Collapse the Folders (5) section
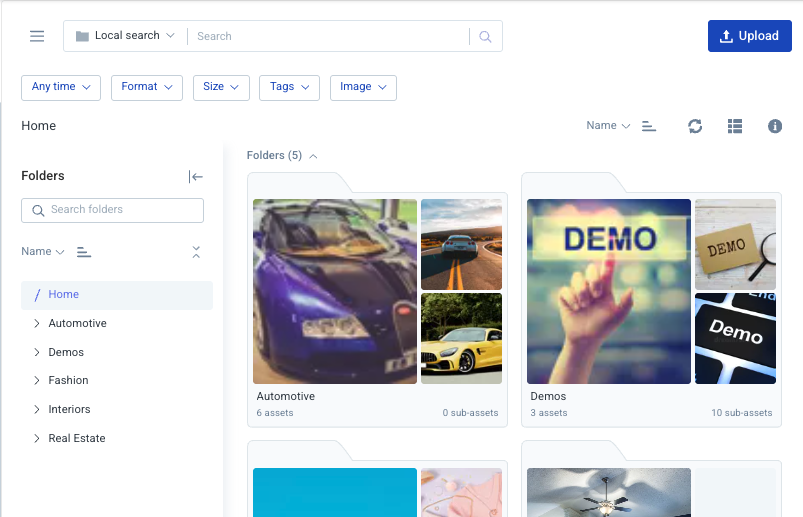The height and width of the screenshot is (517, 803). point(313,156)
